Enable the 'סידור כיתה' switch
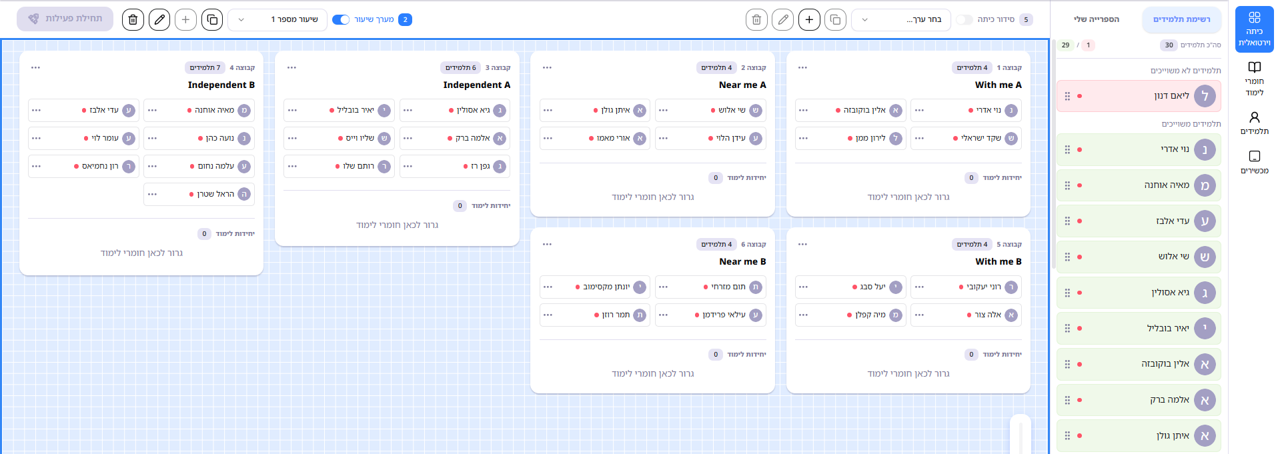Screen dimensions: 1280x454 pos(964,20)
